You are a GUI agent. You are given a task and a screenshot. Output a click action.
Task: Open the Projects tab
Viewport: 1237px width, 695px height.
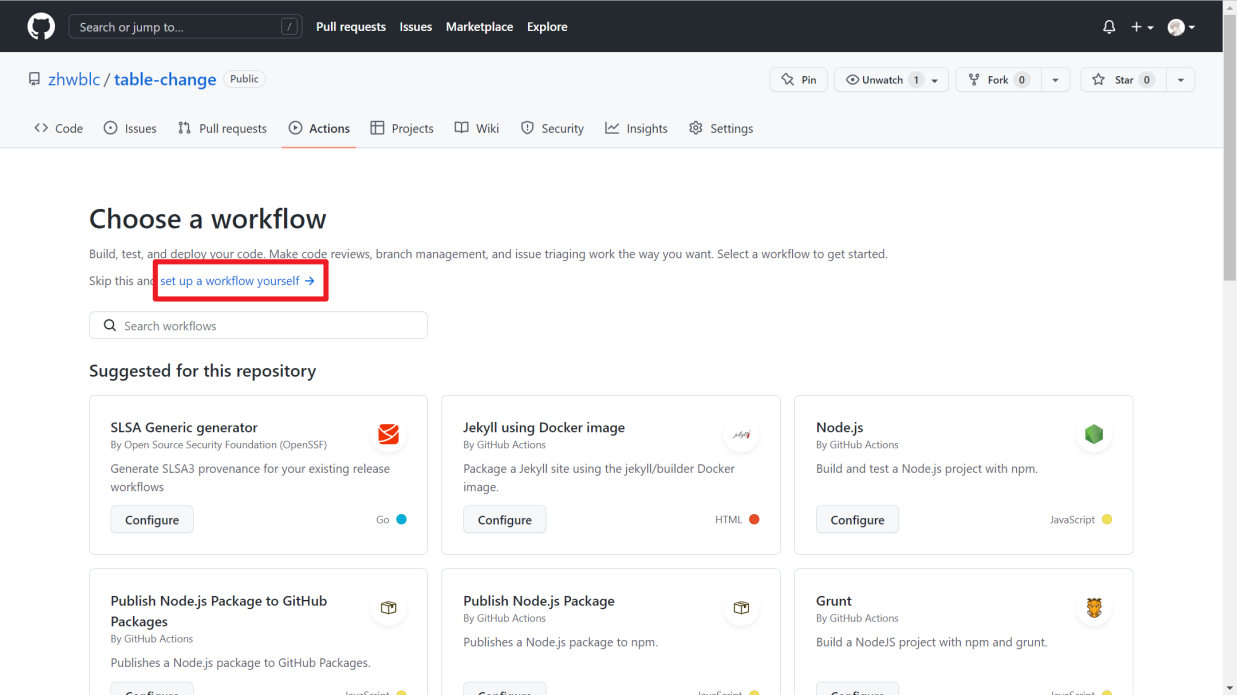(402, 128)
